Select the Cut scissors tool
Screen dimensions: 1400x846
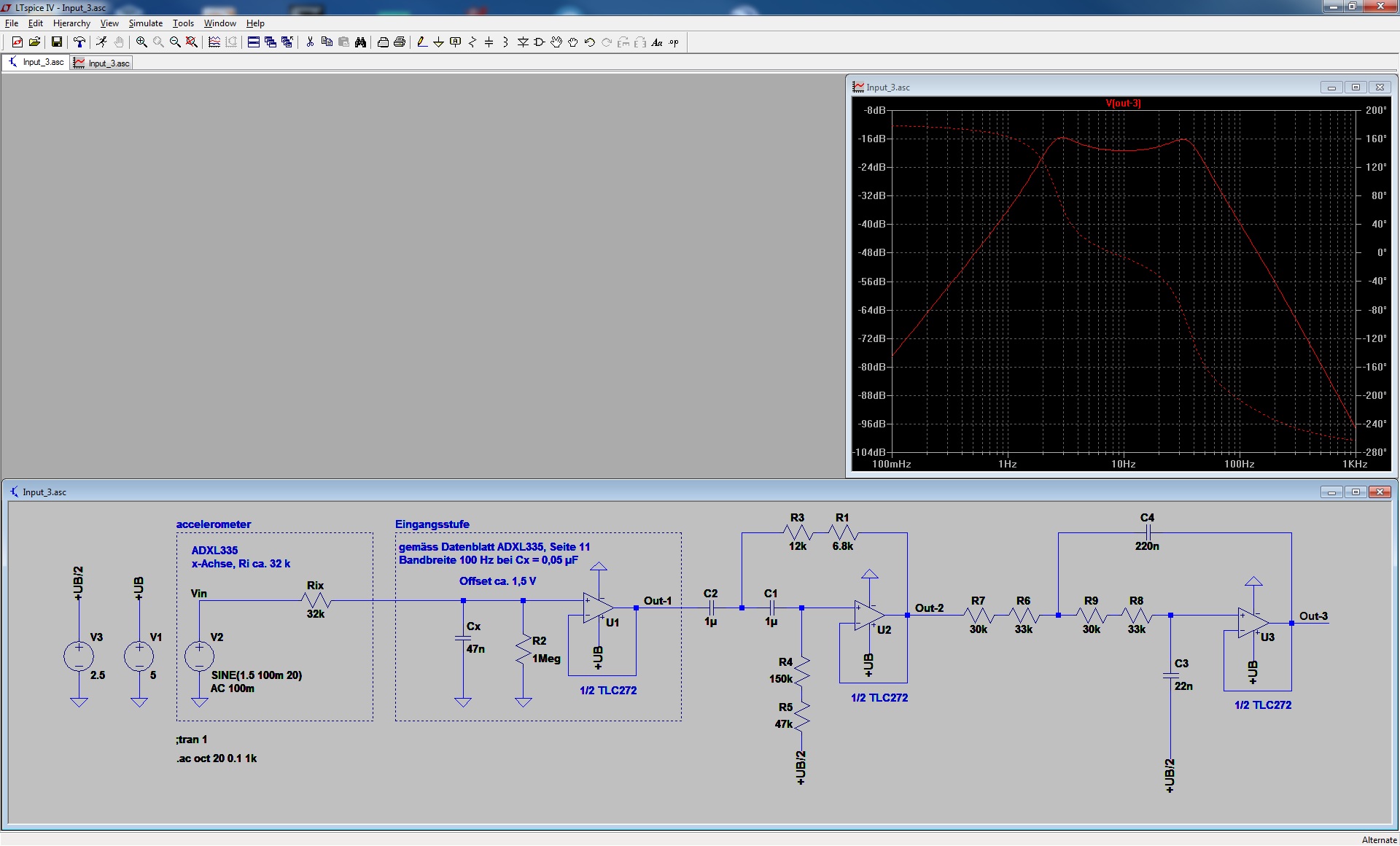click(310, 42)
